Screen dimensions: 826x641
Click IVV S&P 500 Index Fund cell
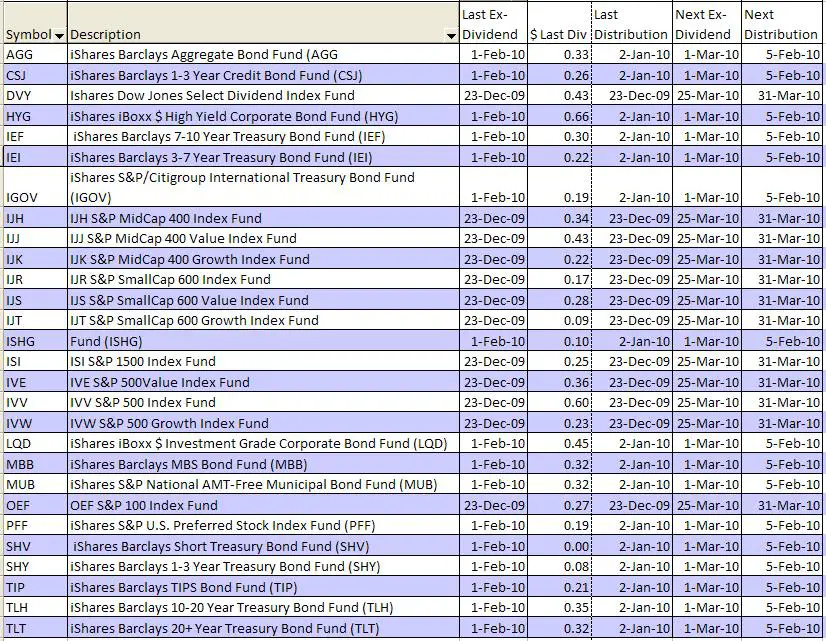pyautogui.click(x=263, y=402)
